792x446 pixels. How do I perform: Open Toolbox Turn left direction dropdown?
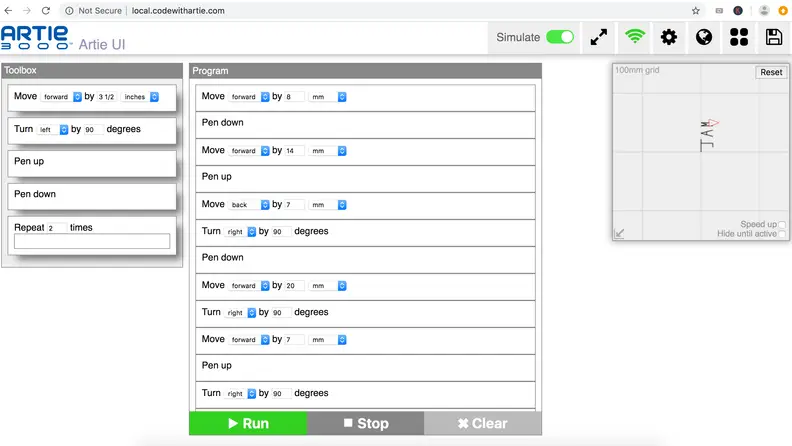coord(53,130)
